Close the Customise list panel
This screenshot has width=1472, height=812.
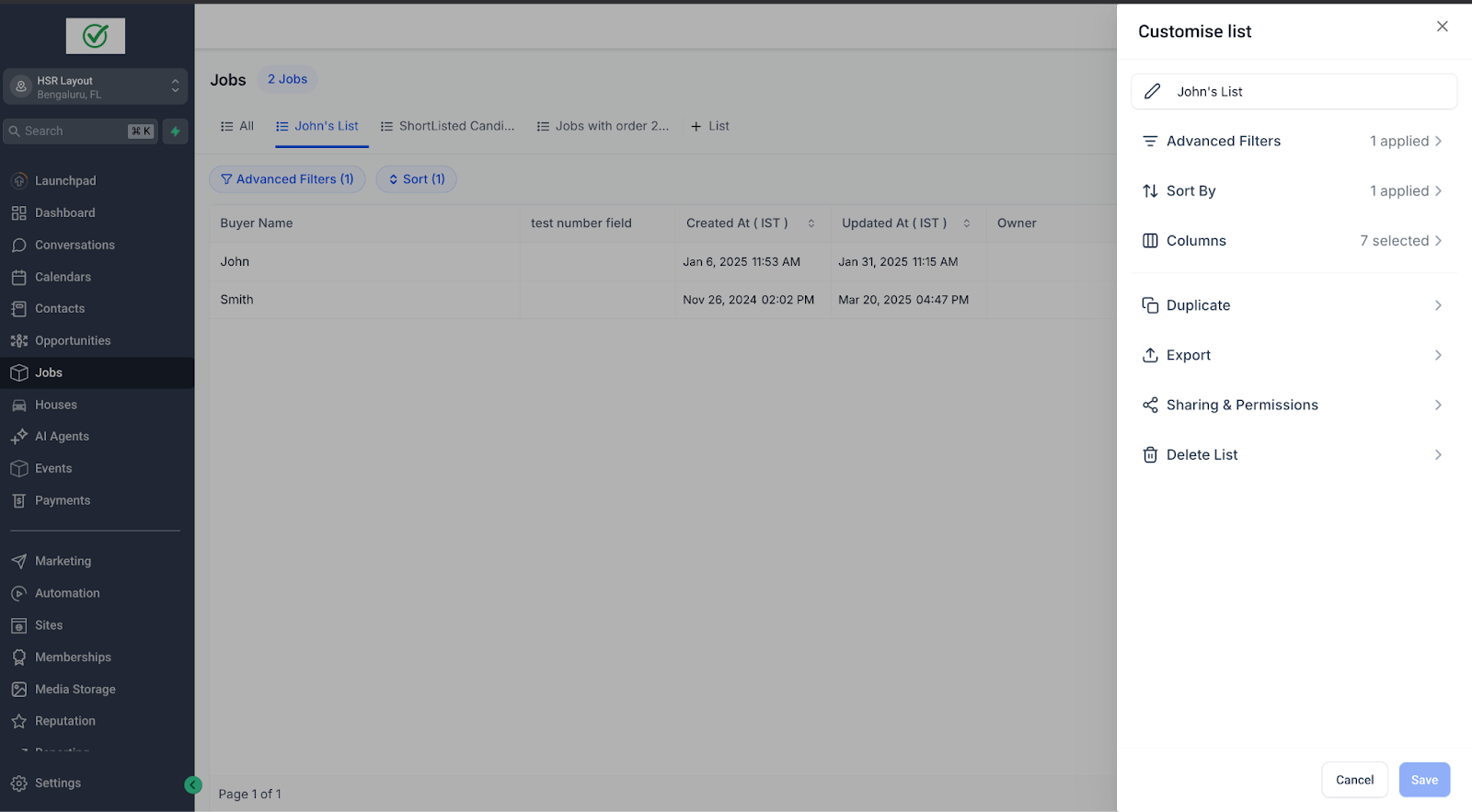coord(1443,27)
